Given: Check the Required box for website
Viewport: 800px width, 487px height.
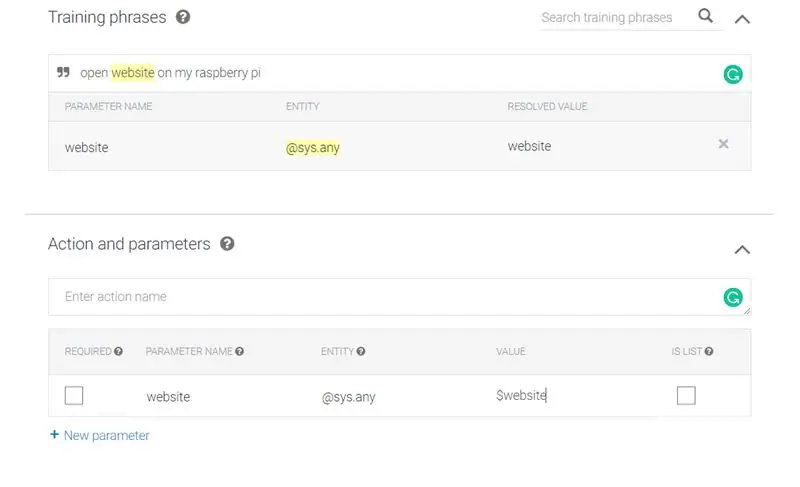Looking at the screenshot, I should (74, 396).
